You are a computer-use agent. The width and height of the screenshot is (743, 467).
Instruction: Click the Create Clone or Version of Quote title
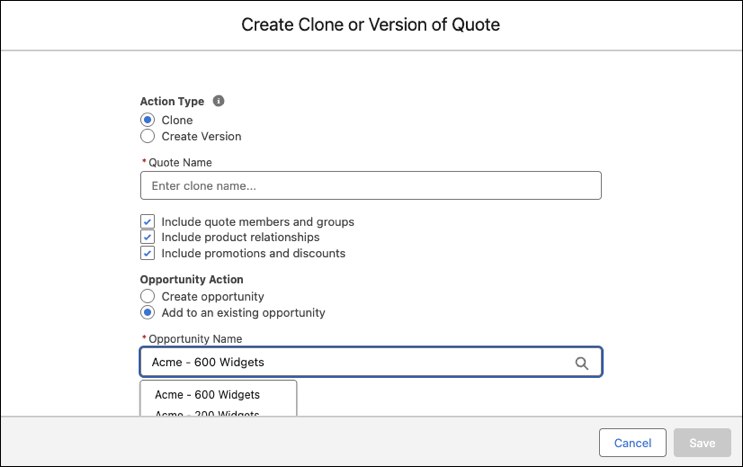coord(371,25)
